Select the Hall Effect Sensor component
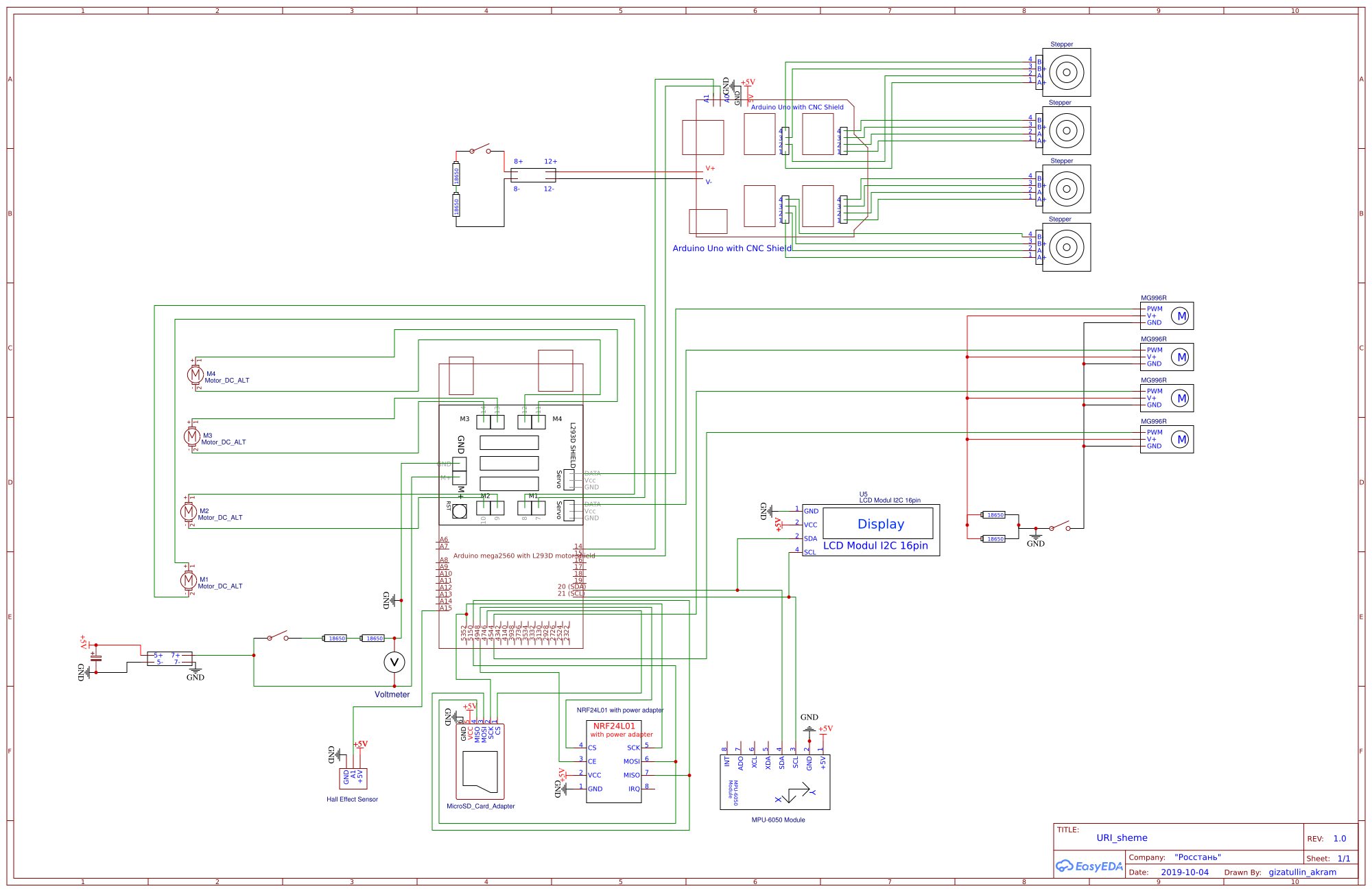The width and height of the screenshot is (1372, 893). pyautogui.click(x=353, y=778)
